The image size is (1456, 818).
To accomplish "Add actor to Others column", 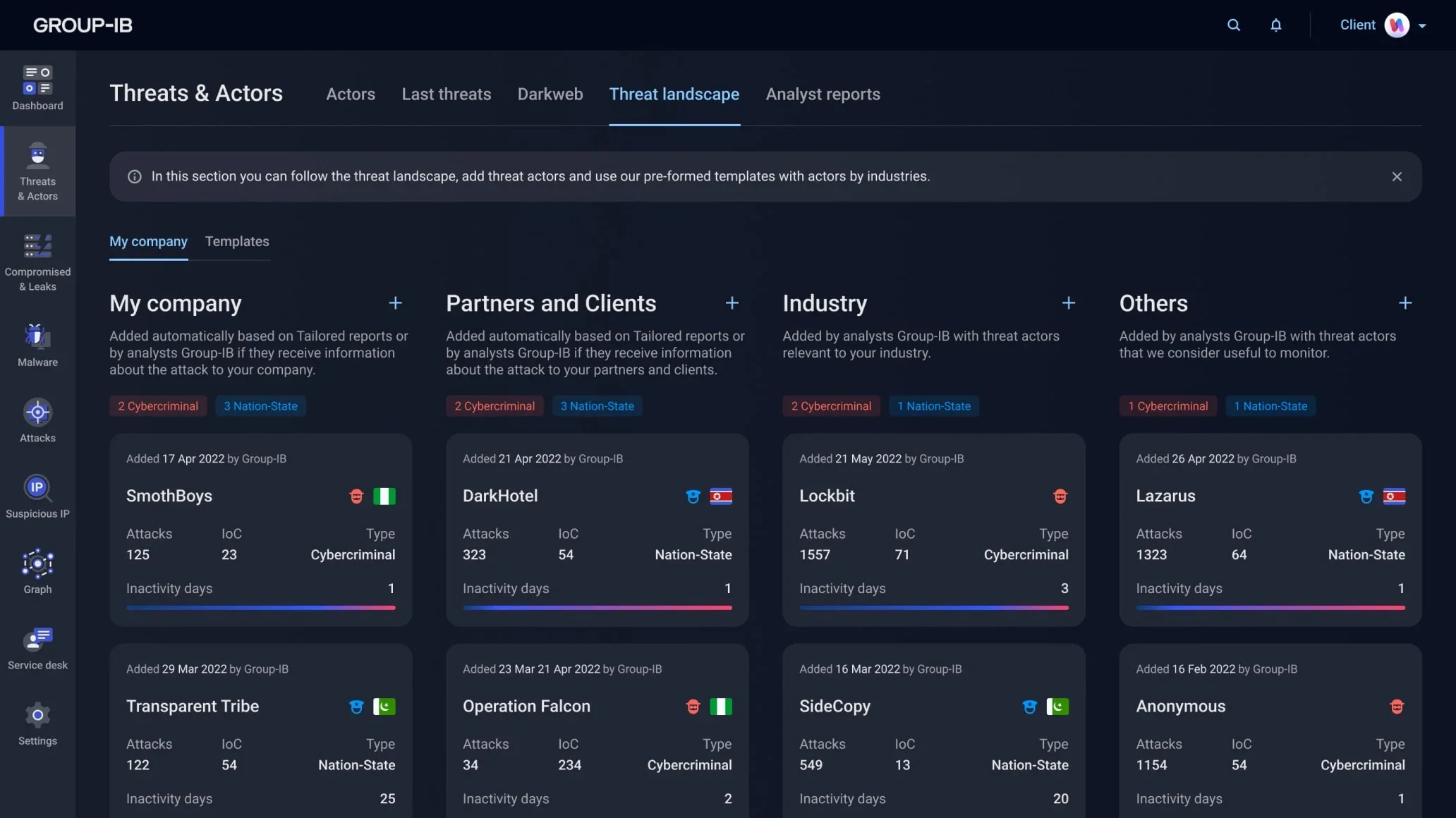I will coord(1405,303).
